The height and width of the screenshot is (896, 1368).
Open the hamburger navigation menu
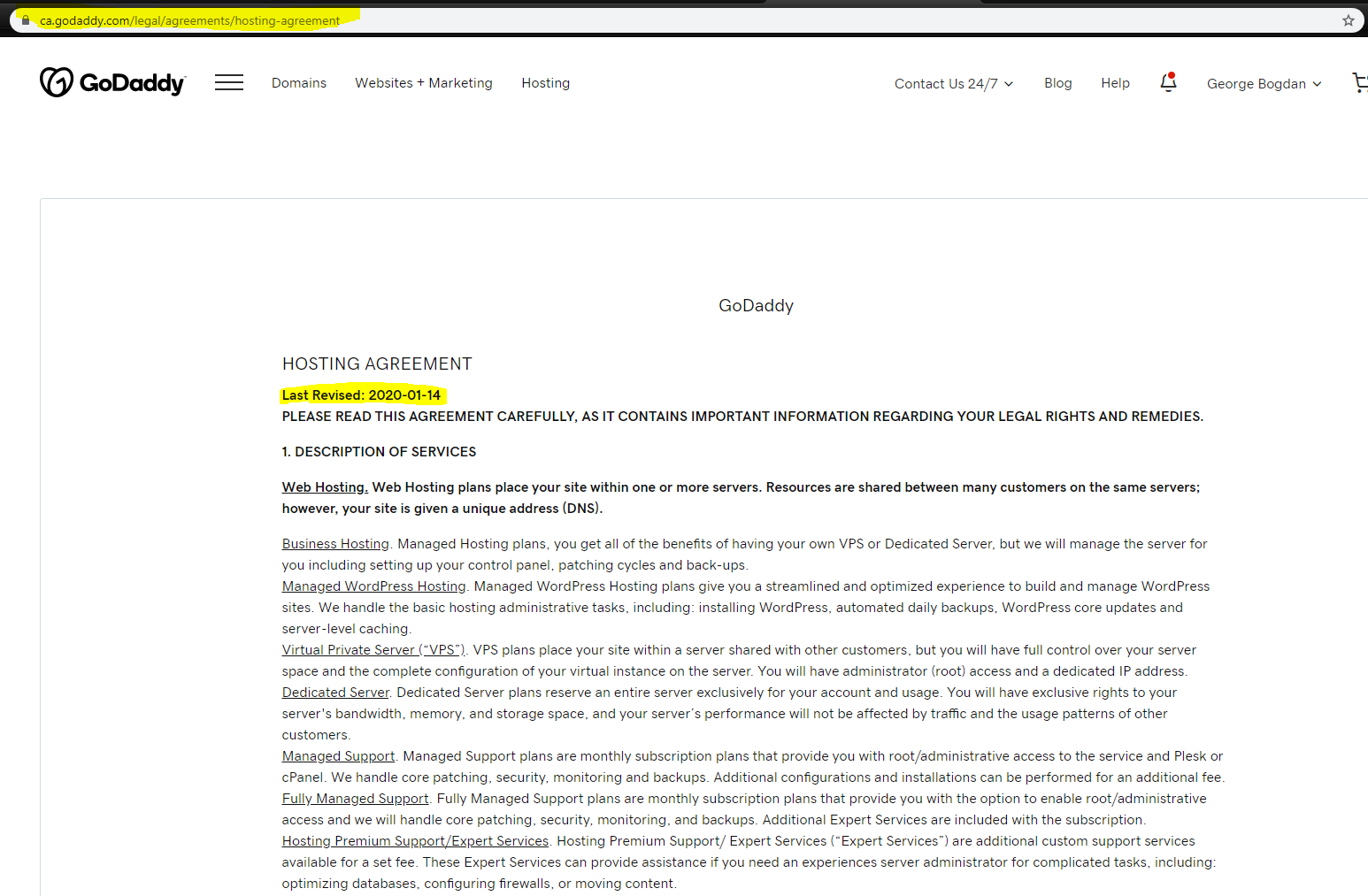pyautogui.click(x=228, y=82)
